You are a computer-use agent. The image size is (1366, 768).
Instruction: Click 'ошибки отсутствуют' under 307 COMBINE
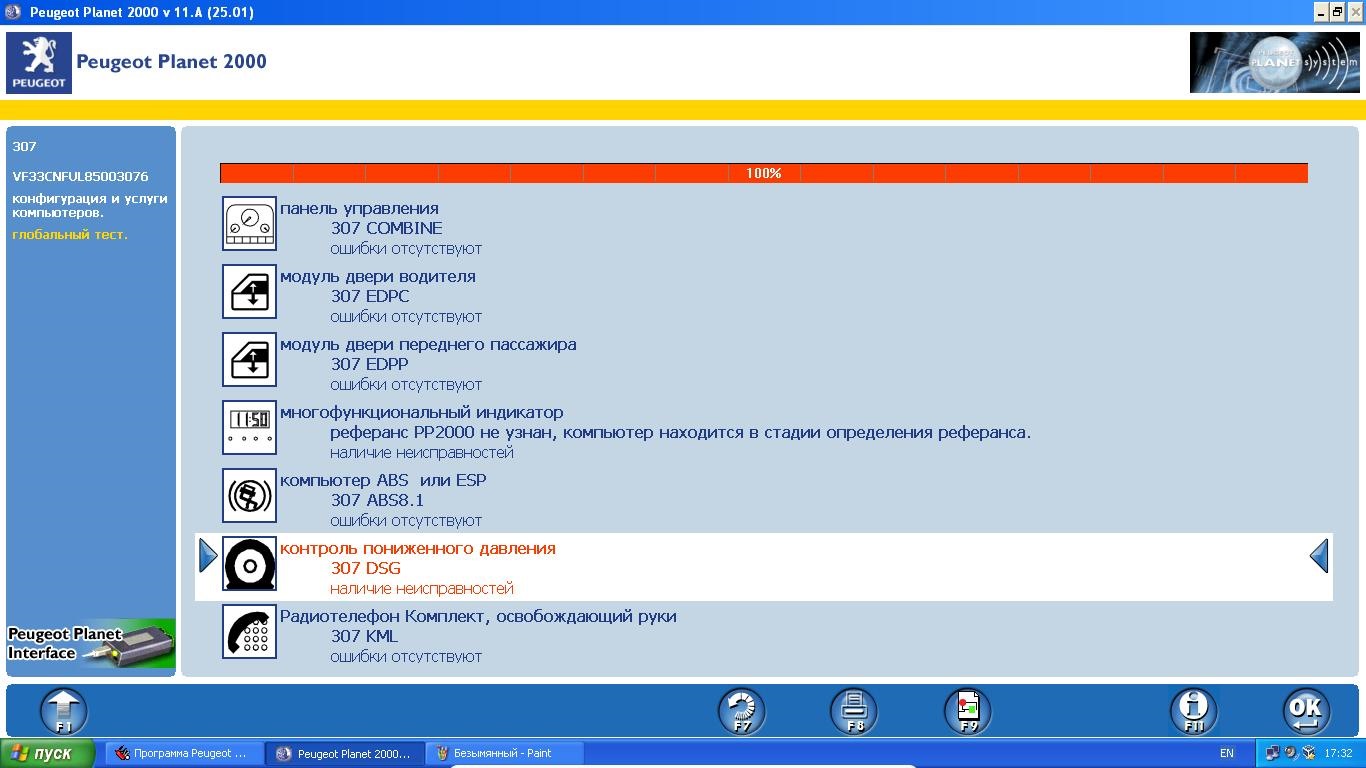[x=406, y=248]
